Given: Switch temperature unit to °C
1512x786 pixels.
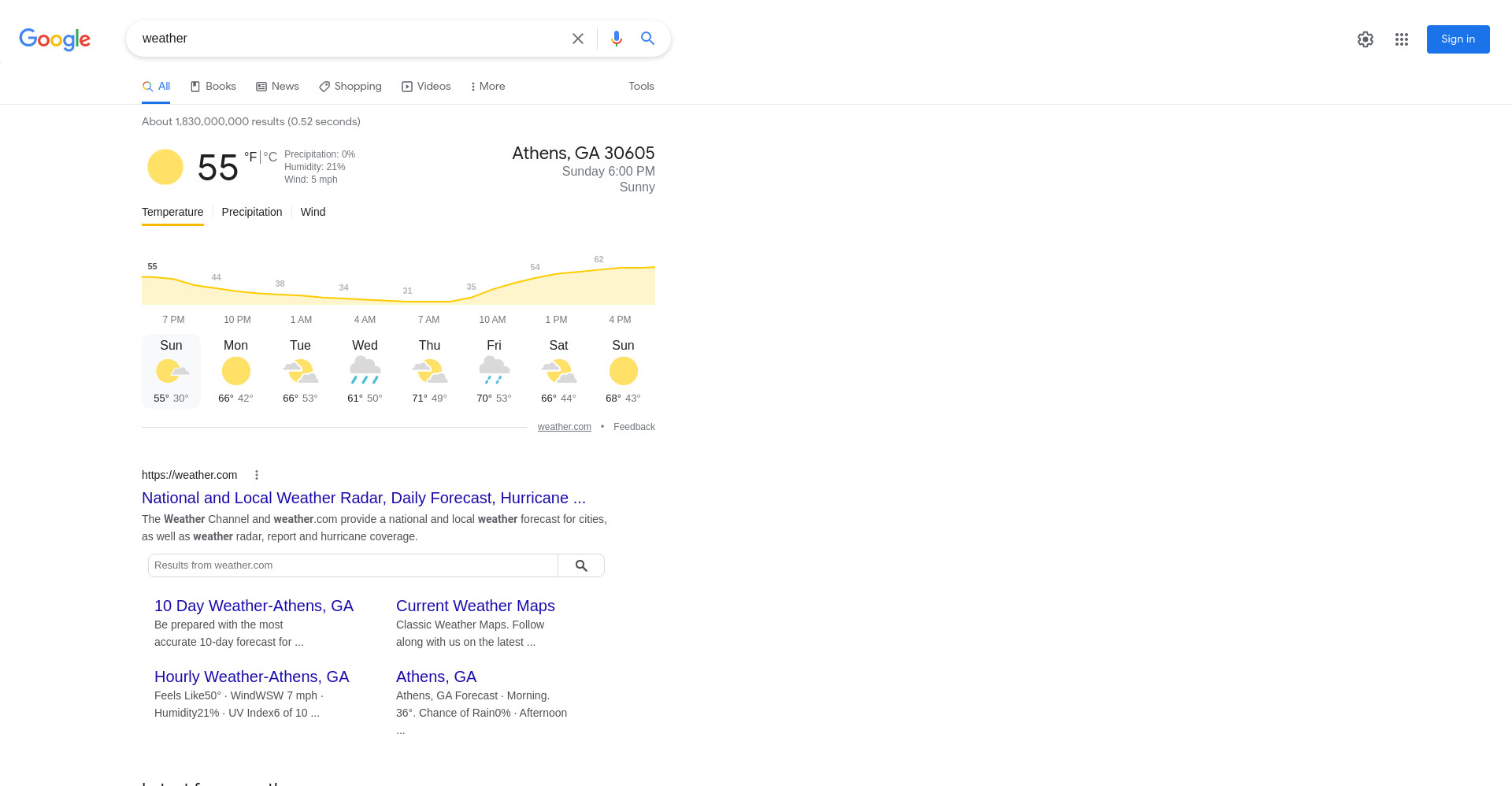Looking at the screenshot, I should click(x=270, y=157).
